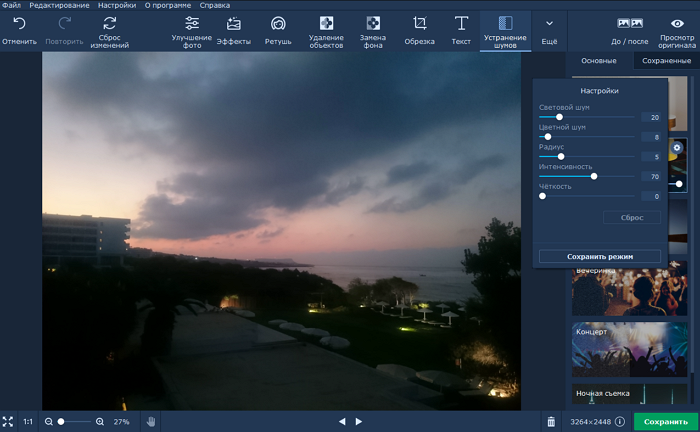Click the Отменить undo arrow
The image size is (700, 432).
tap(19, 29)
